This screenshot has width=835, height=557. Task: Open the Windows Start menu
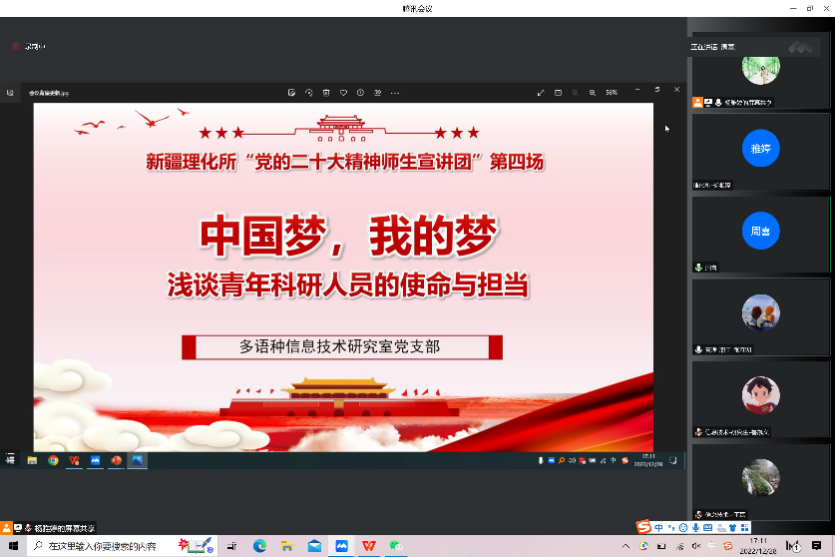click(13, 546)
